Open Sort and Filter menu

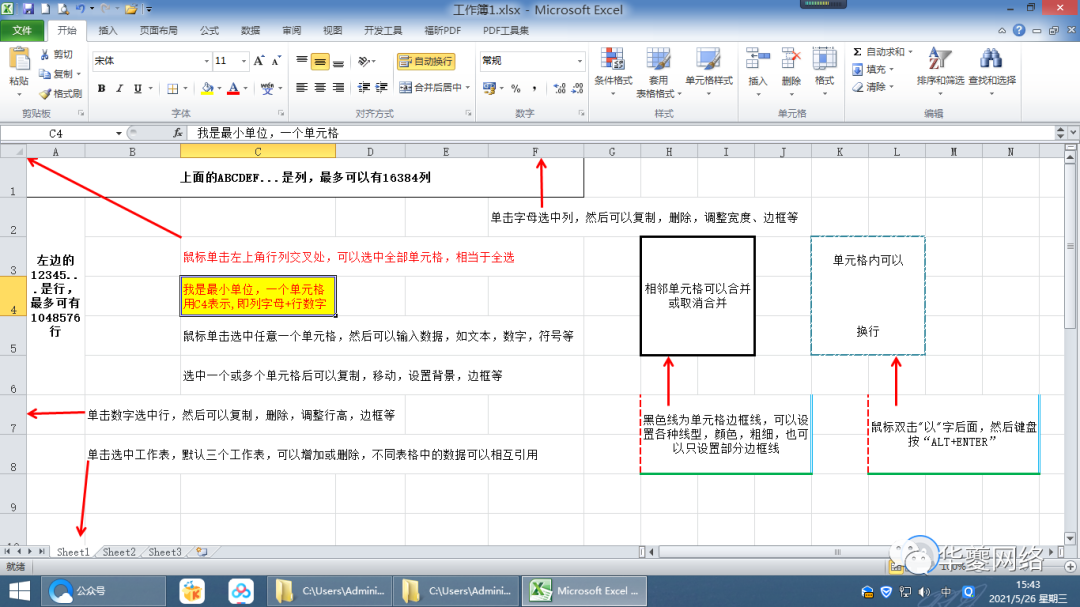point(940,70)
